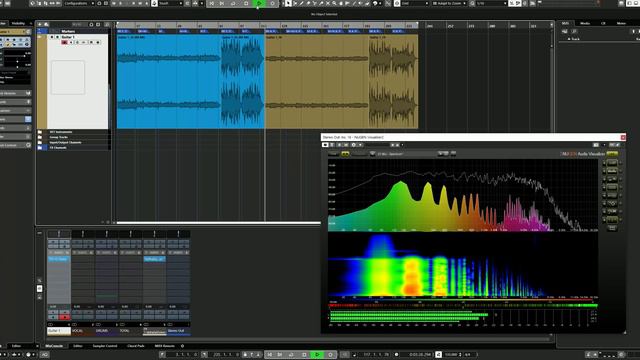Choose the Mute tool in the toolbar
Image resolution: width=640 pixels, height=360 pixels.
(328, 3)
